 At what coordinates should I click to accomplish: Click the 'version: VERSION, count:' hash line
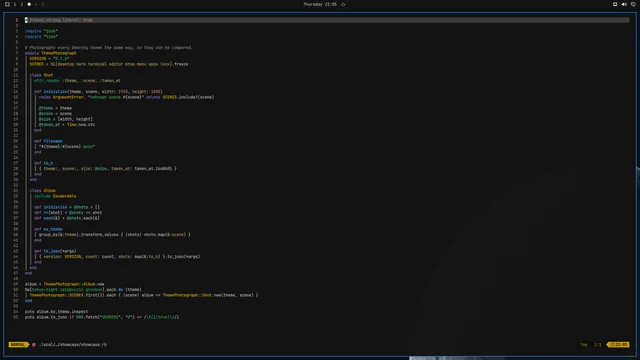point(119,257)
